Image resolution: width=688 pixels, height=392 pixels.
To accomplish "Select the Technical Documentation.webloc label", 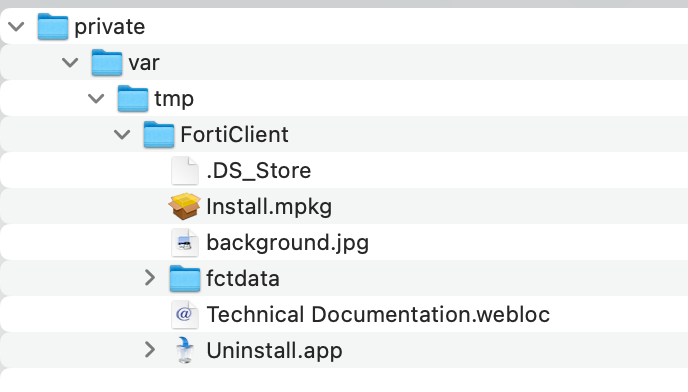I will tap(378, 314).
